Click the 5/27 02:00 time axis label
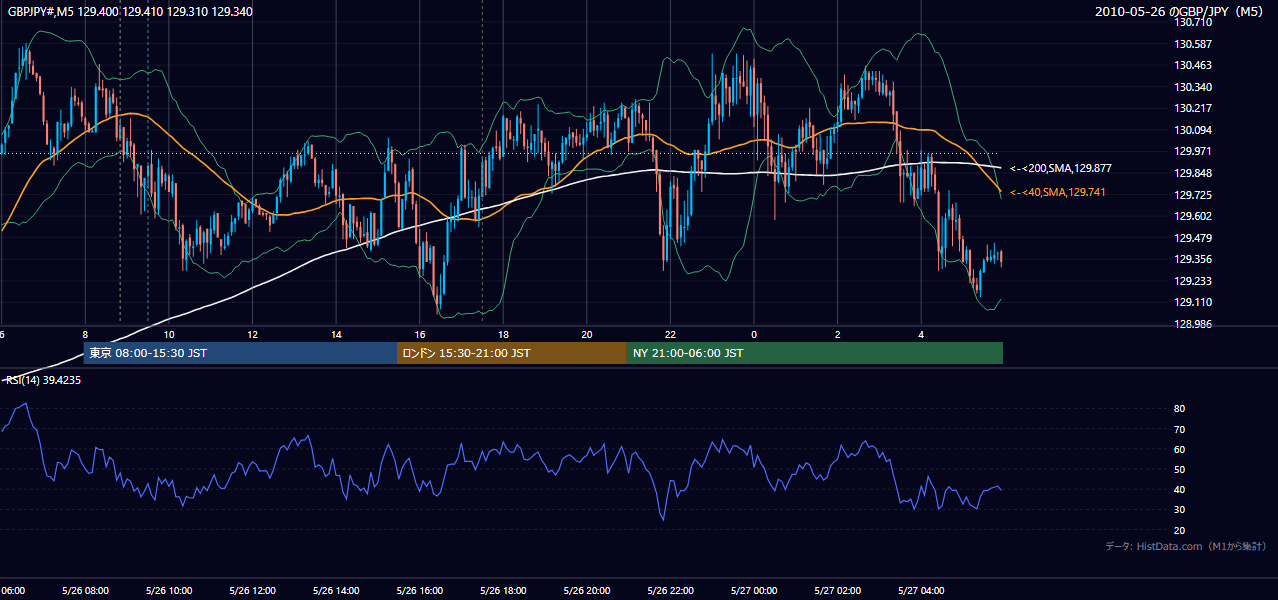1278x600 pixels. pos(838,591)
